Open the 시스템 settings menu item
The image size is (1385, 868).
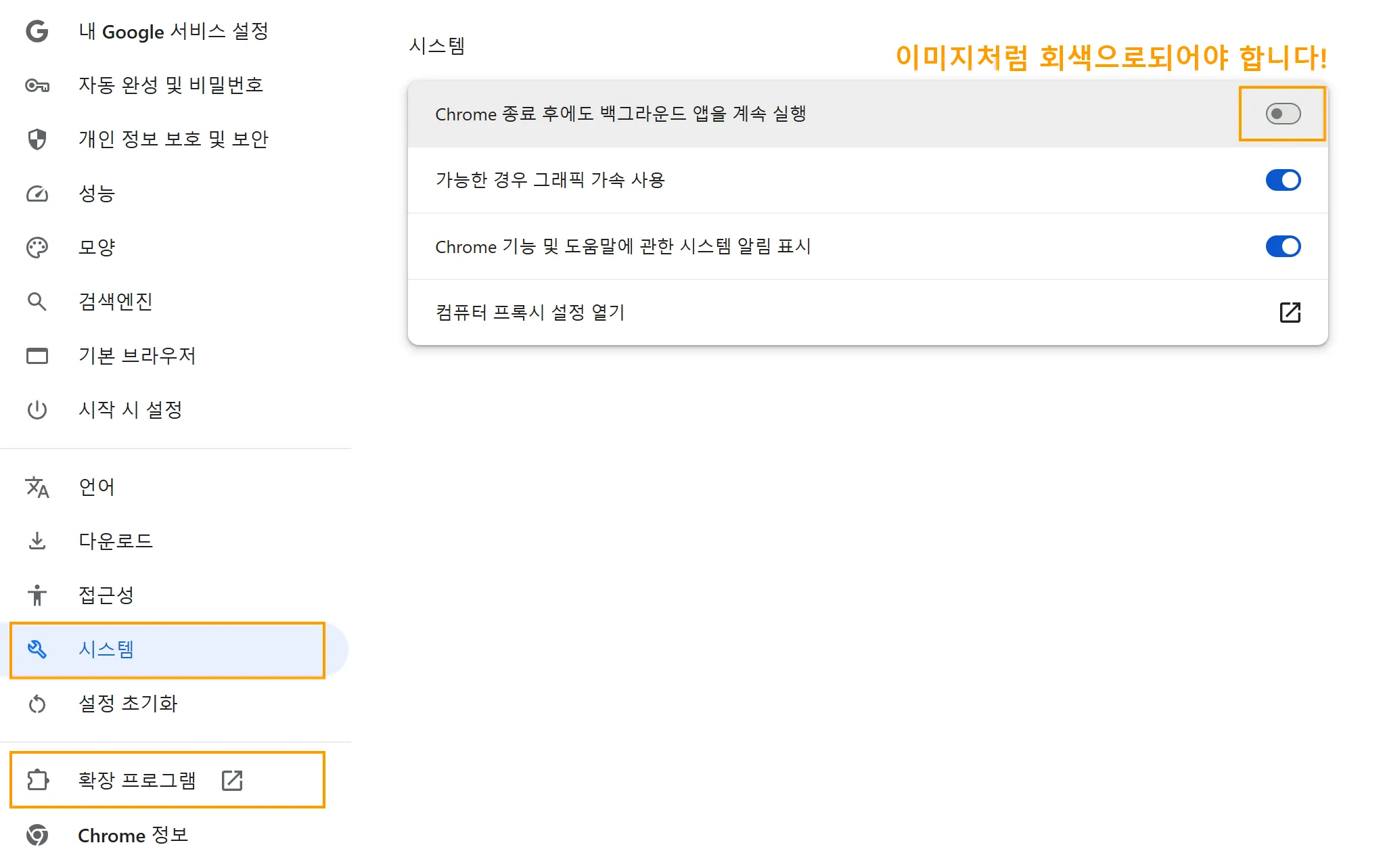point(106,649)
